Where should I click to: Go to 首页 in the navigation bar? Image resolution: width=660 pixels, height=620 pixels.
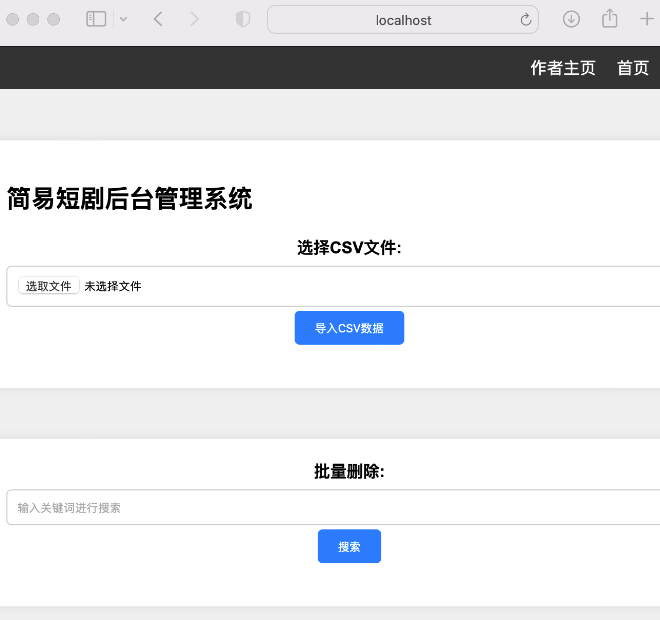tap(633, 68)
